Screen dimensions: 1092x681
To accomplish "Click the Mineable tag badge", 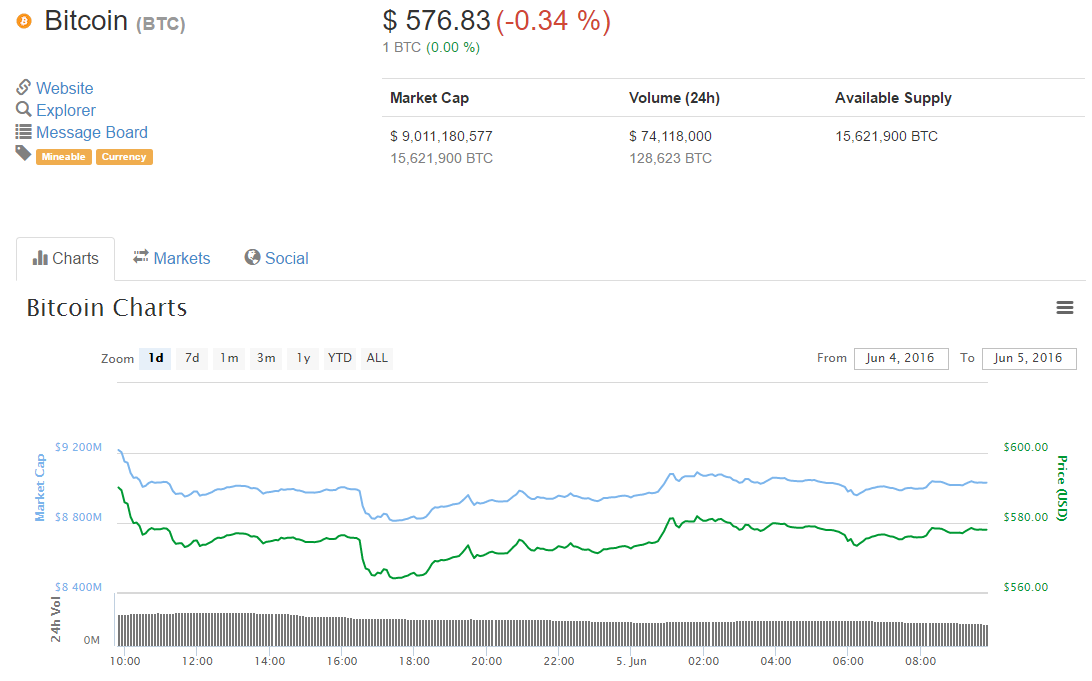I will tap(64, 157).
